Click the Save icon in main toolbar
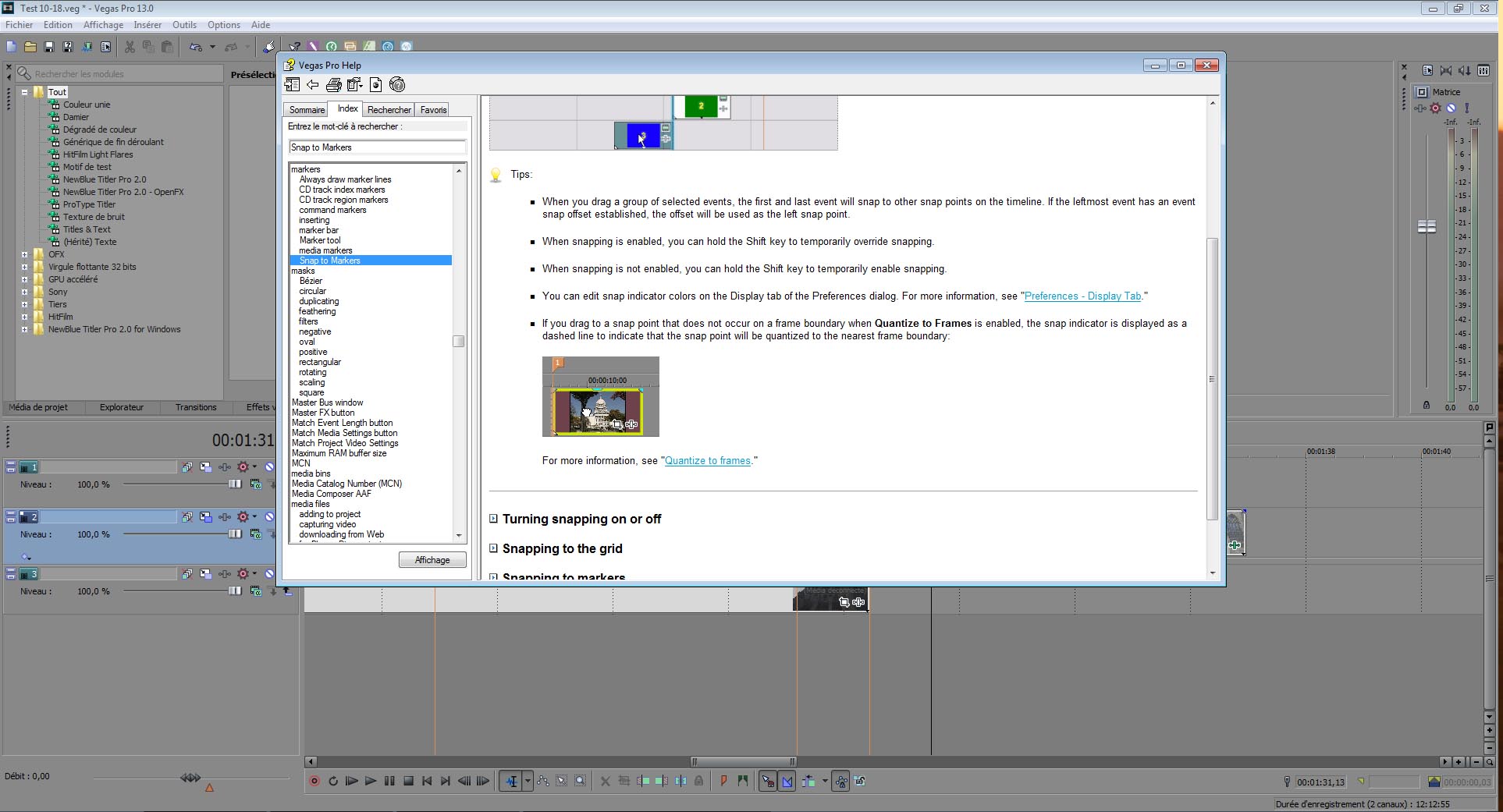The image size is (1503, 812). [x=48, y=47]
